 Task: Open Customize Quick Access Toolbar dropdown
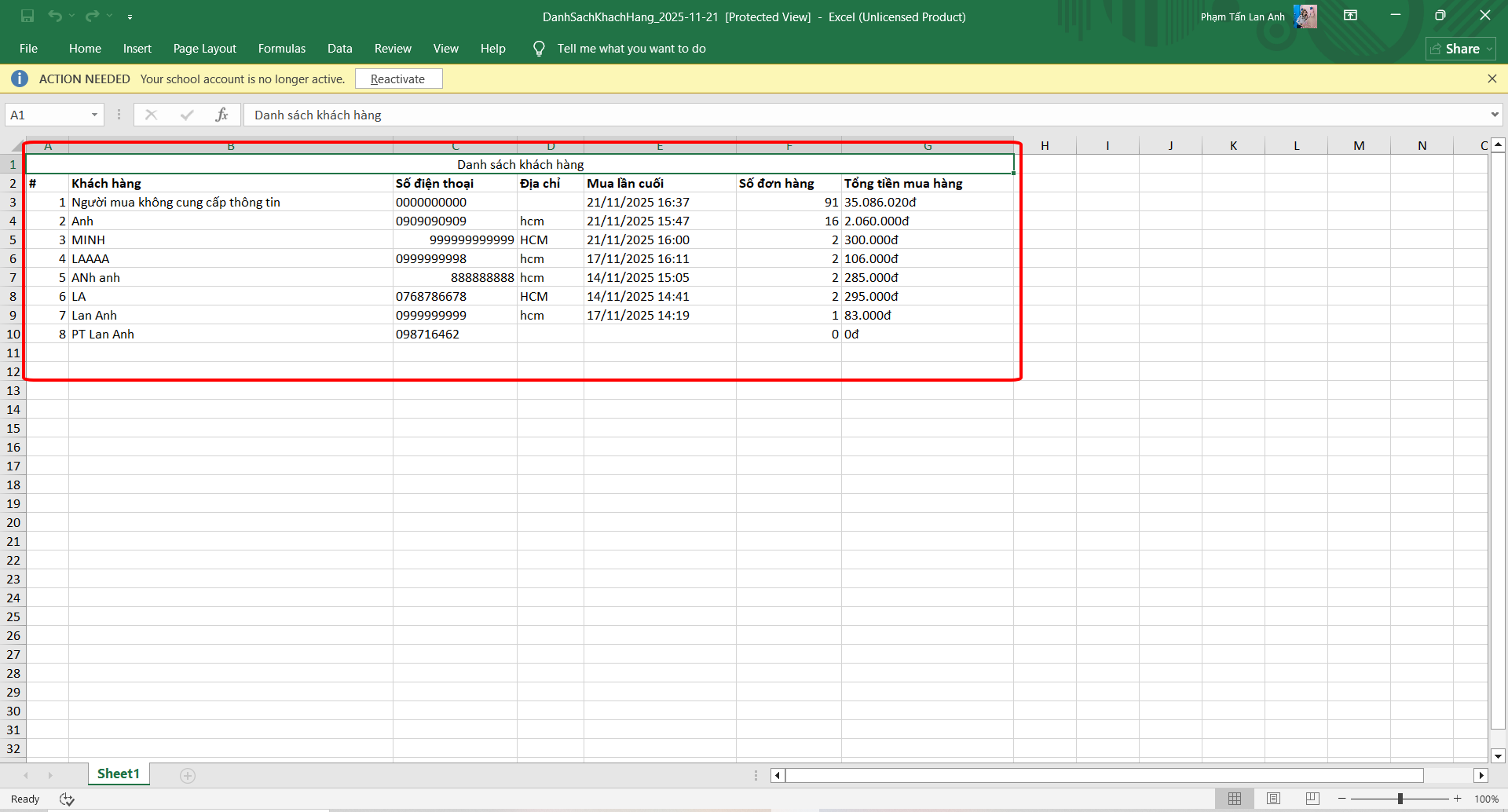pos(130,16)
